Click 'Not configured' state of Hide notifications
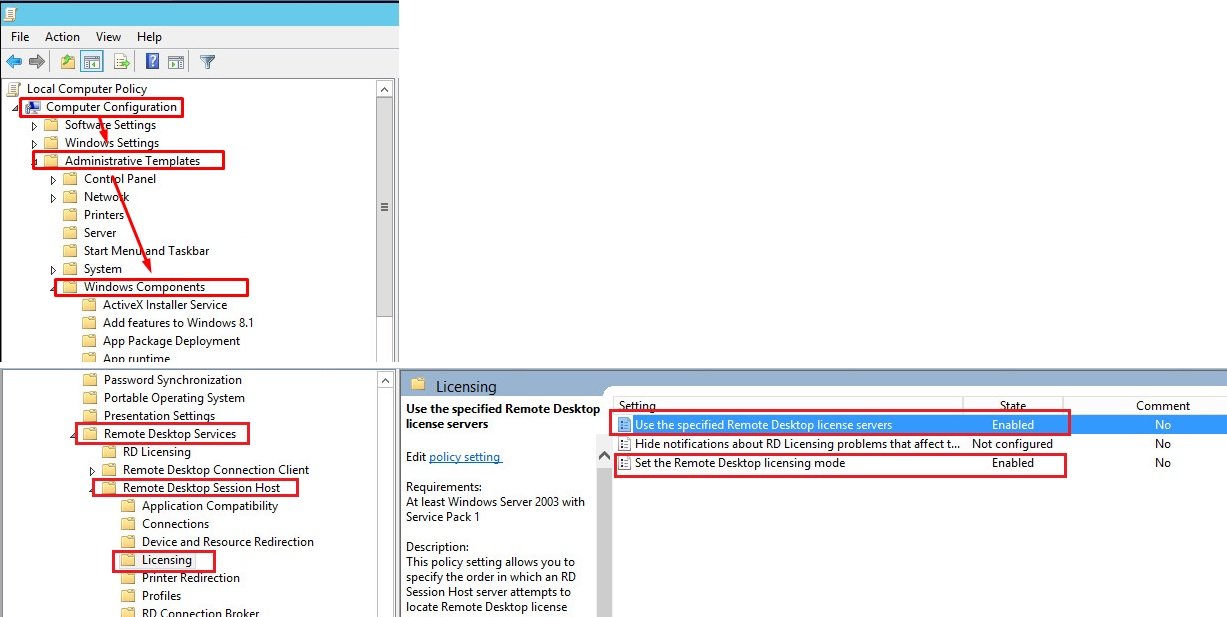The image size is (1227, 617). (1012, 444)
